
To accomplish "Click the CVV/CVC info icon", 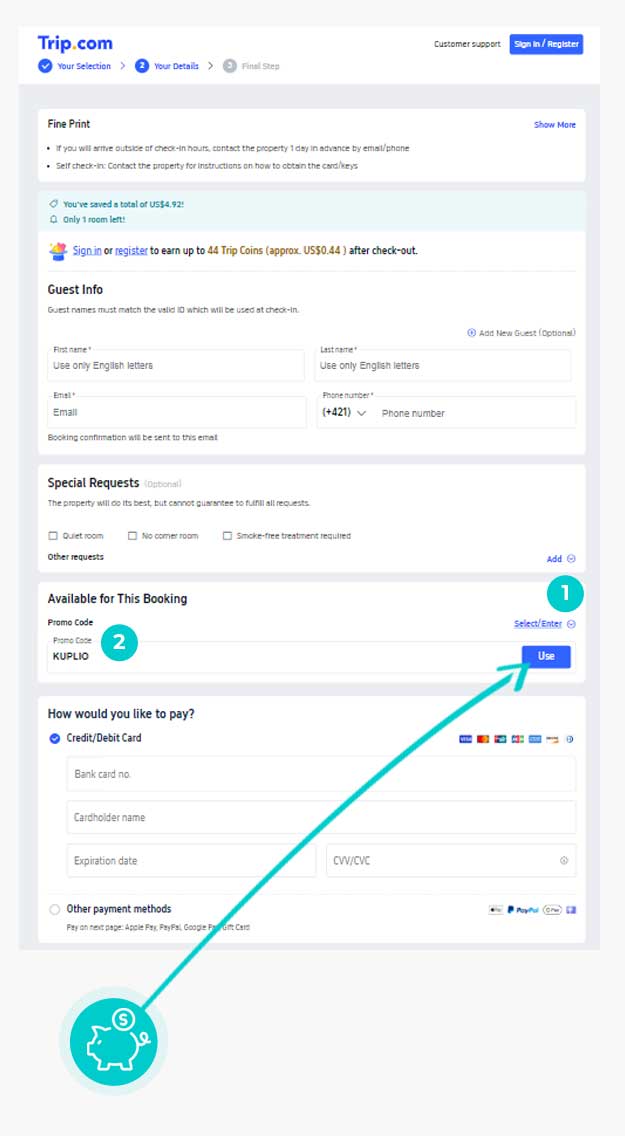I will (563, 860).
